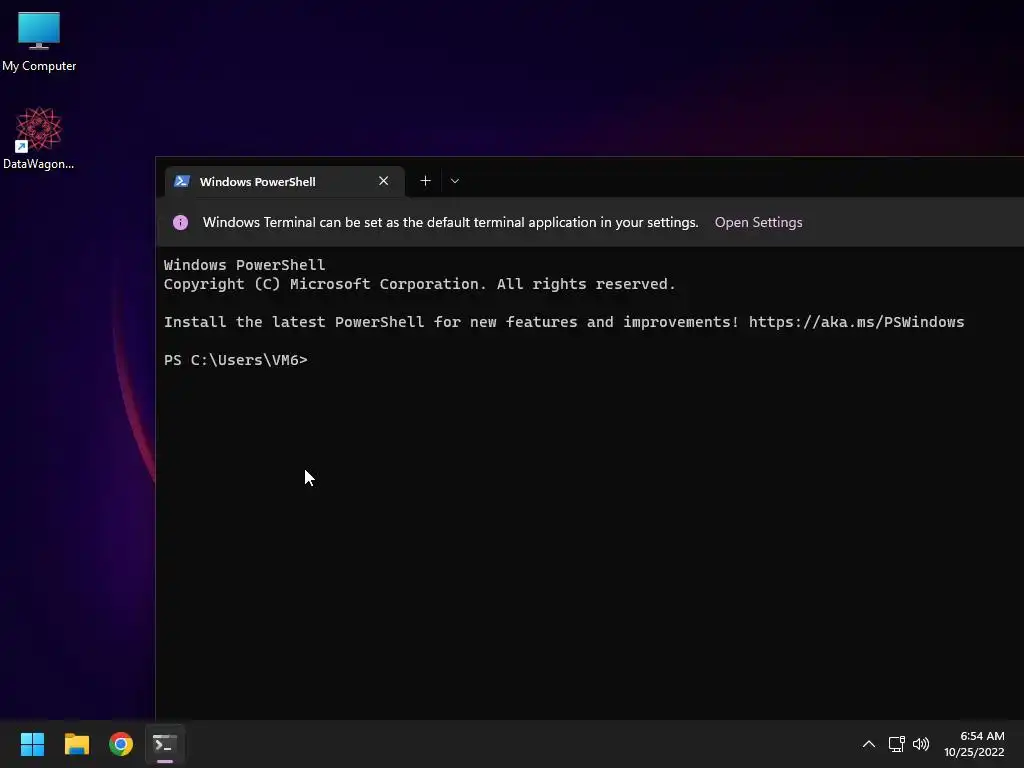Screen dimensions: 1024x768
Task: Click the Copyright (C) Microsoft Corporation line
Action: (x=419, y=284)
